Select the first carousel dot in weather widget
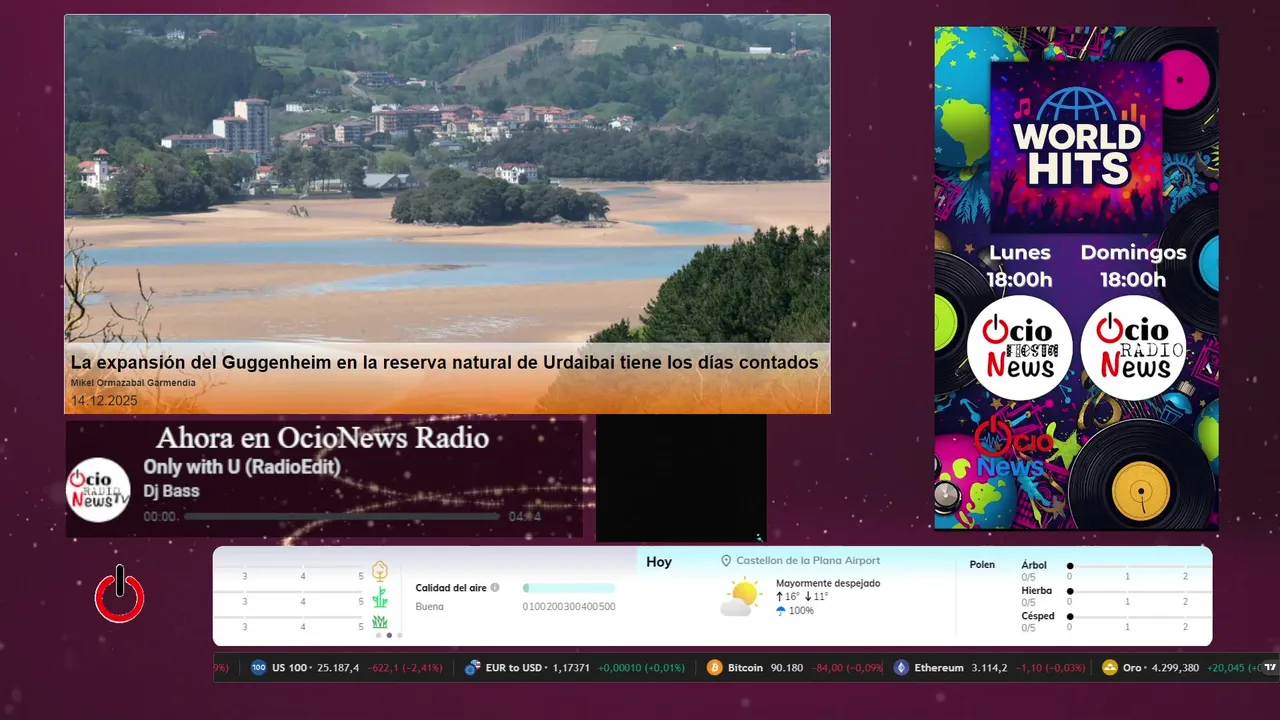Viewport: 1280px width, 720px height. [x=378, y=635]
